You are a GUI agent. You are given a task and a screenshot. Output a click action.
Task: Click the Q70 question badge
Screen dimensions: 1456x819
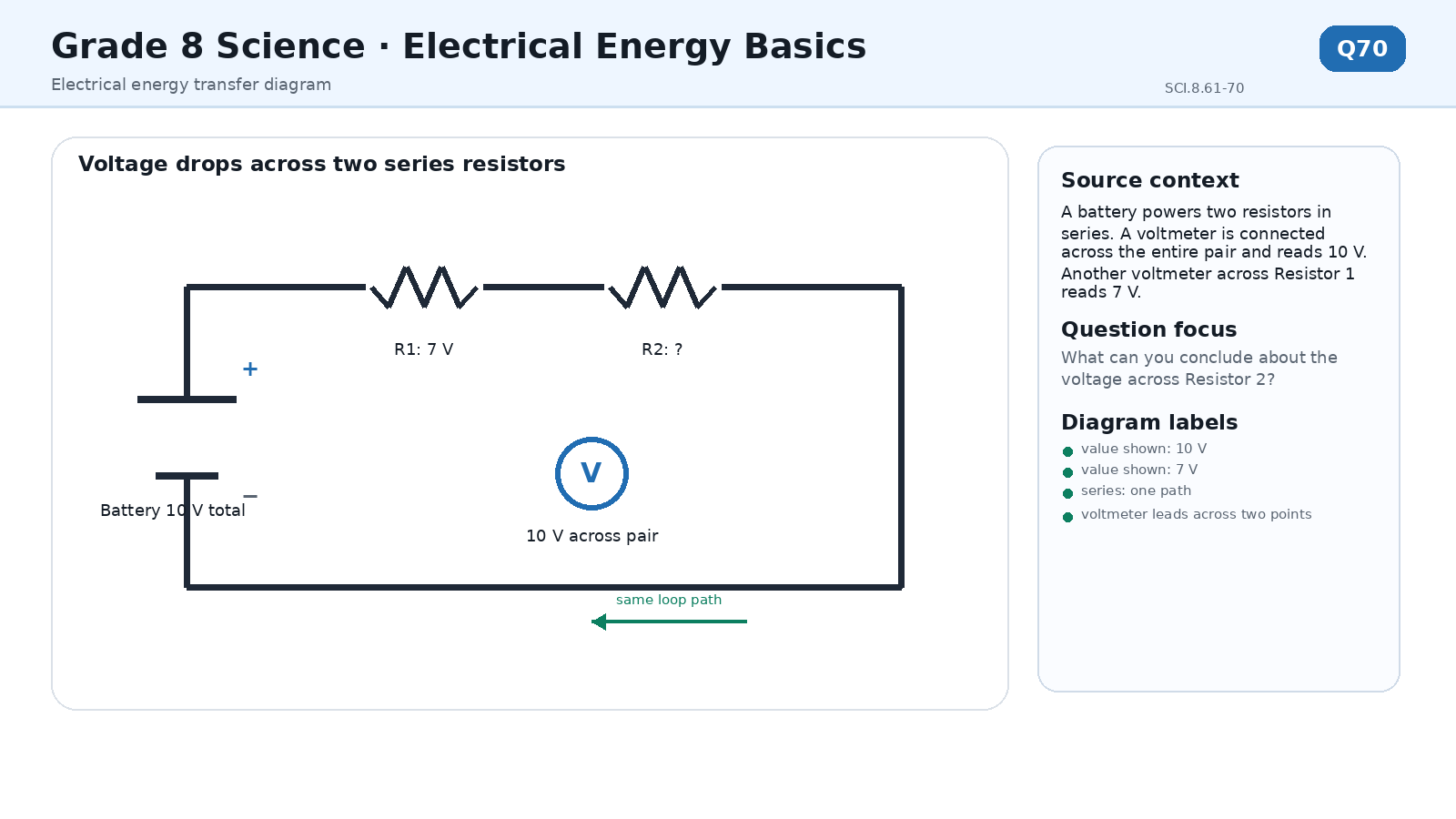coord(1362,48)
